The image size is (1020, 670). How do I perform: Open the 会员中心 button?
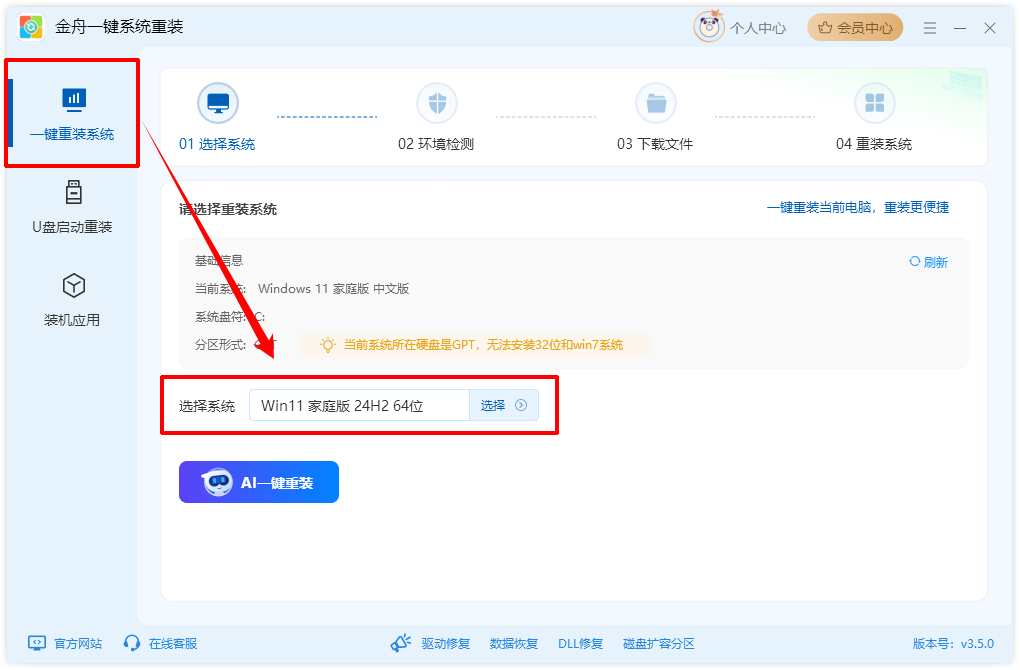pyautogui.click(x=855, y=27)
